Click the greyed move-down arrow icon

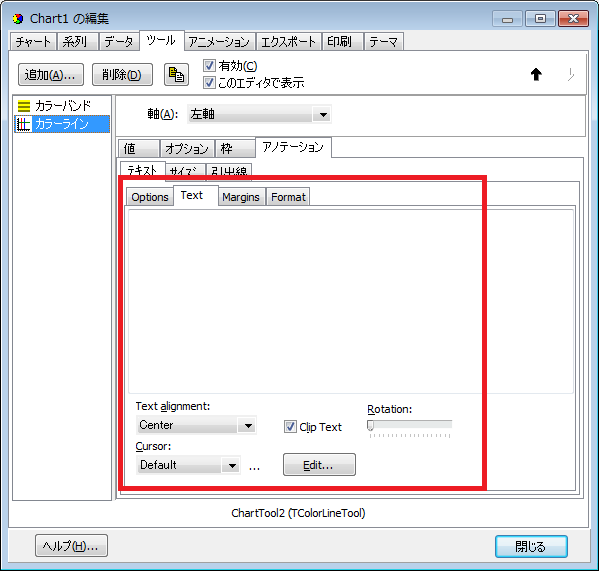(x=570, y=74)
